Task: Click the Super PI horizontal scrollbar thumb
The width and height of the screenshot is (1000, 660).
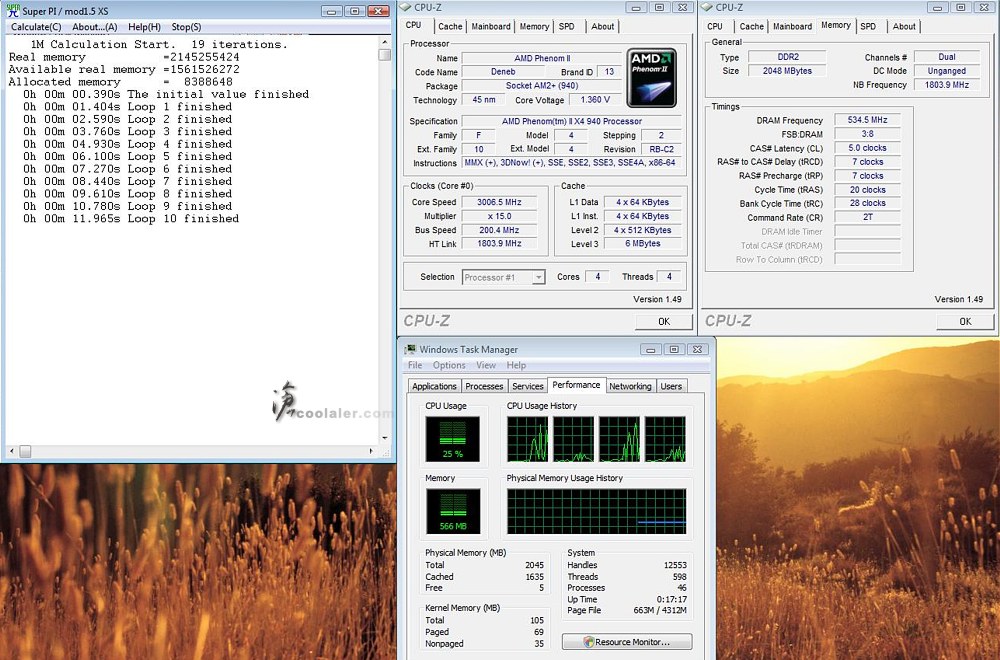Action: pos(25,451)
